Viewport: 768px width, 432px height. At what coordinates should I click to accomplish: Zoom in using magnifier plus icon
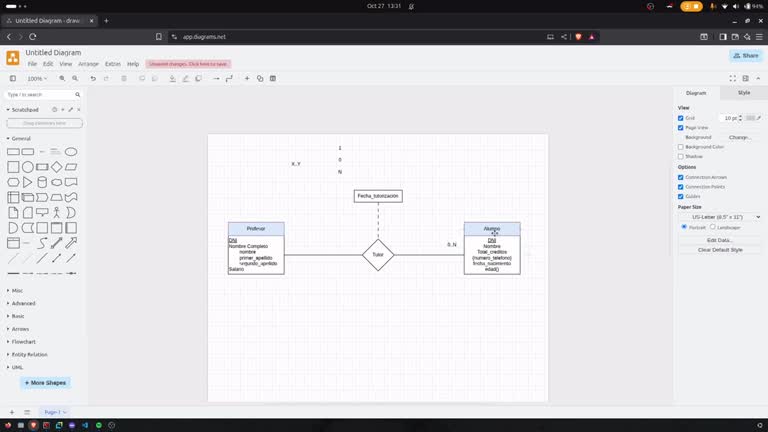tap(62, 78)
